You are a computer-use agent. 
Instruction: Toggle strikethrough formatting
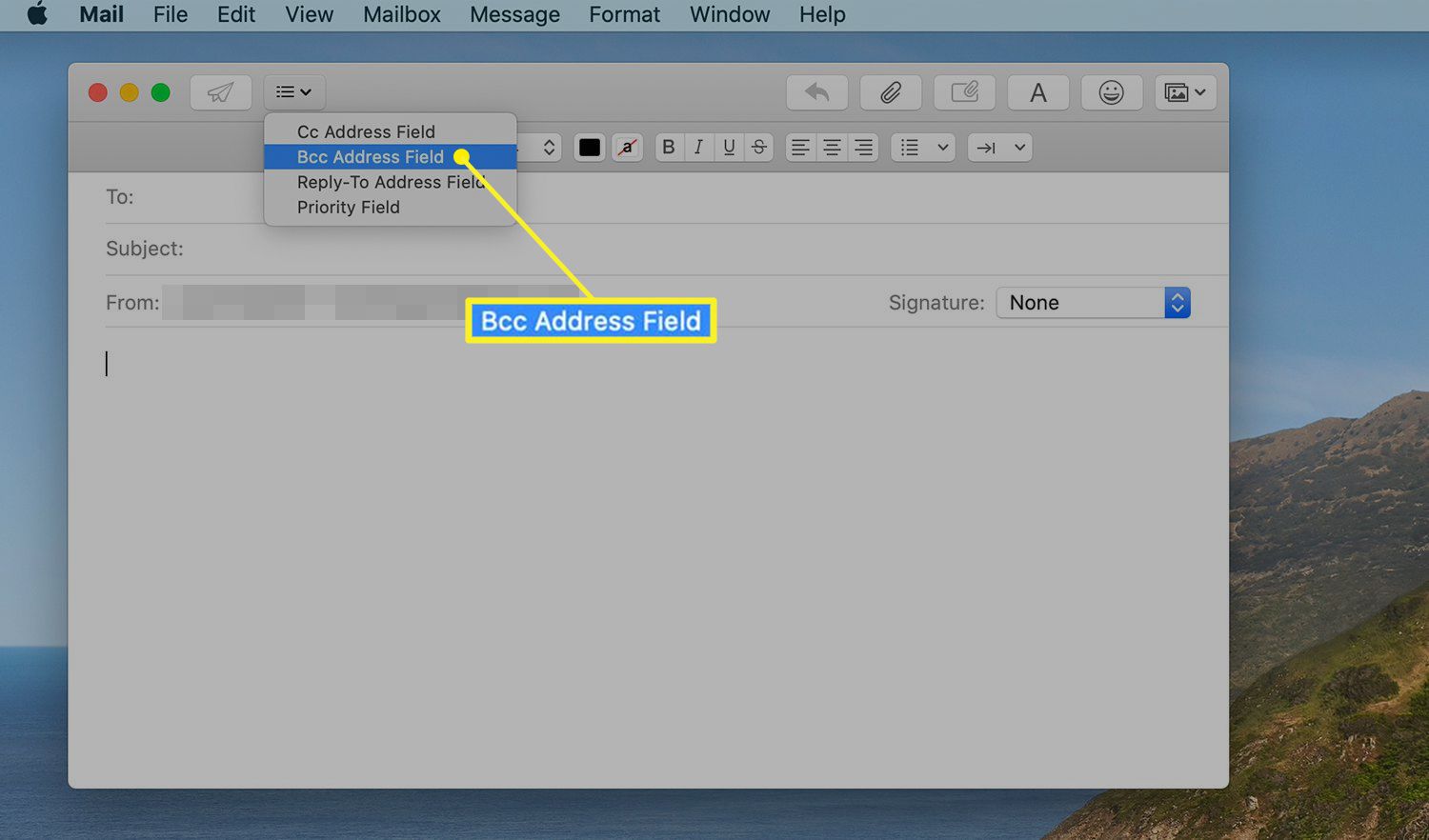click(x=758, y=148)
